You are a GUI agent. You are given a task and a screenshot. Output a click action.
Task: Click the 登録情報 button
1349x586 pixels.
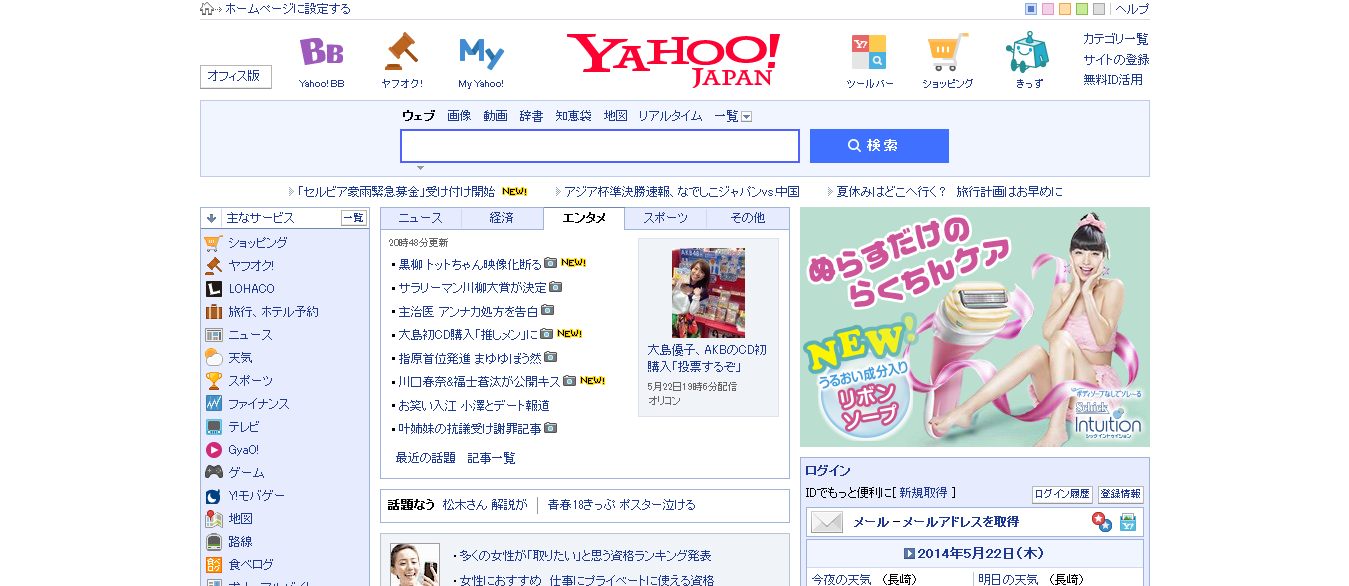coord(1121,494)
